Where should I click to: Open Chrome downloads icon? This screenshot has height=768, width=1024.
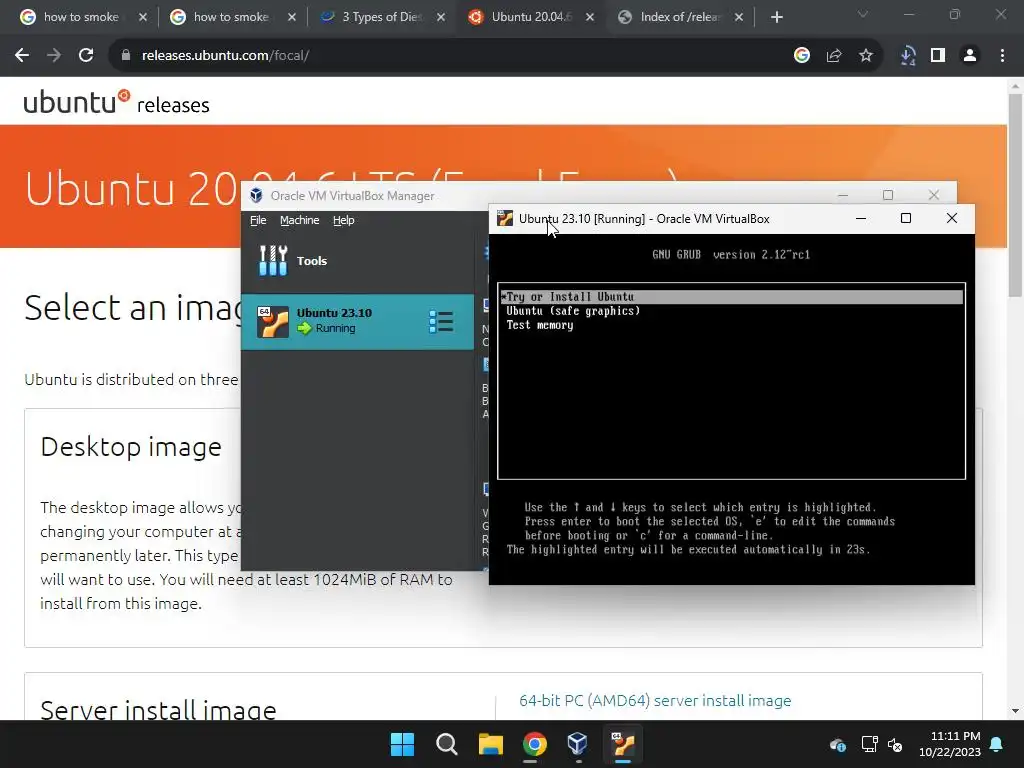(x=908, y=56)
